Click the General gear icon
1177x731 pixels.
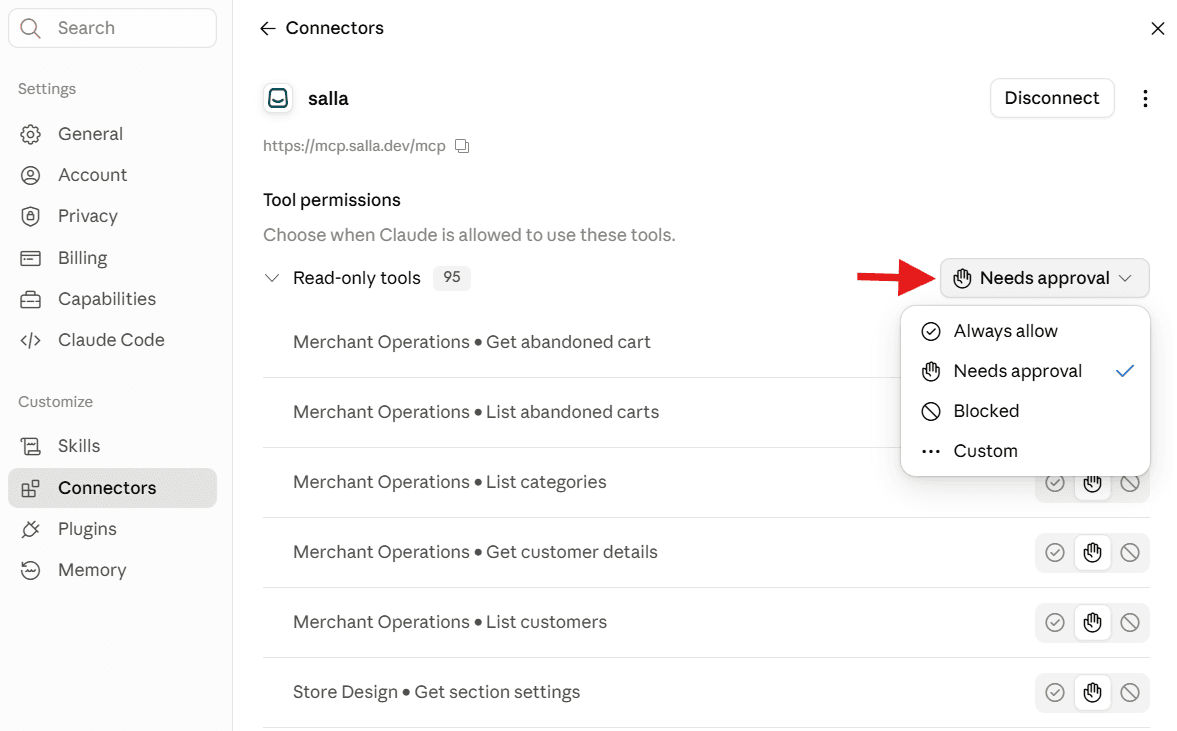click(30, 134)
